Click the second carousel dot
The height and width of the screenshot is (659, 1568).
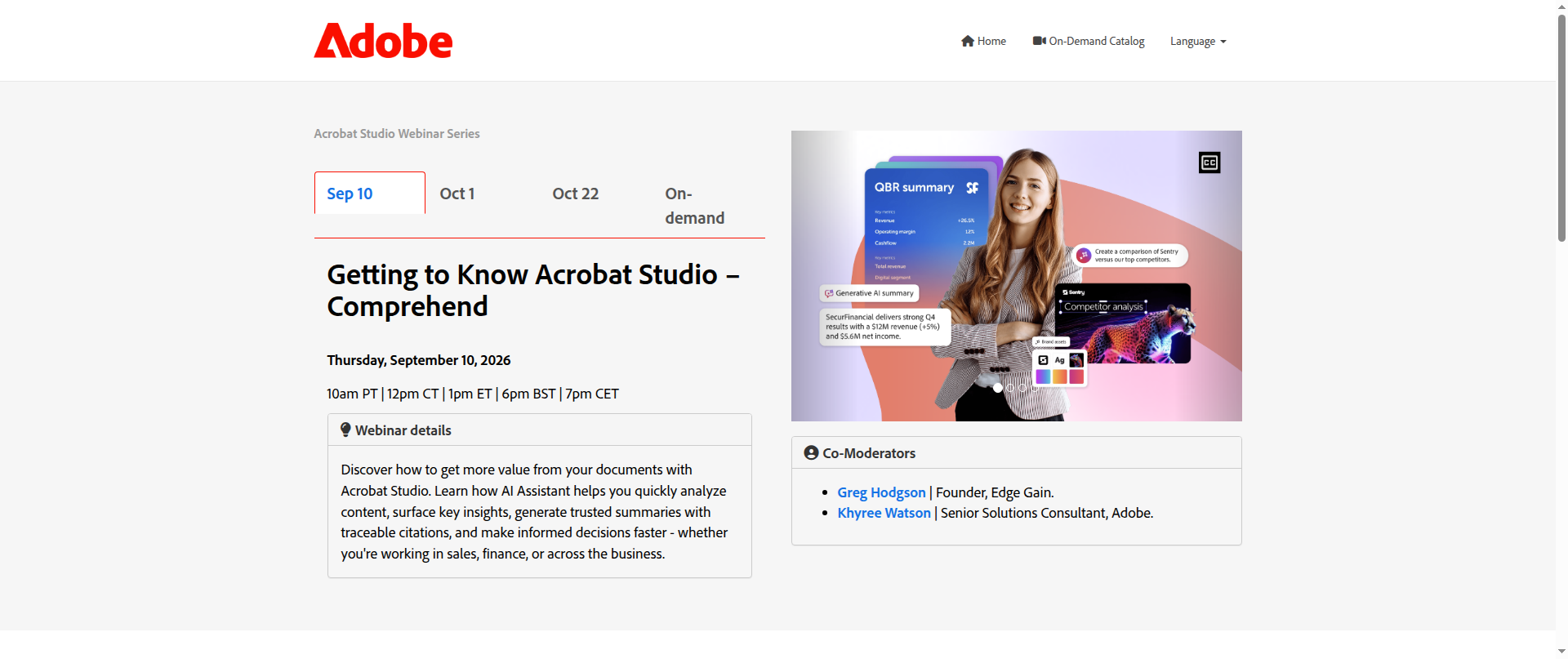1010,388
